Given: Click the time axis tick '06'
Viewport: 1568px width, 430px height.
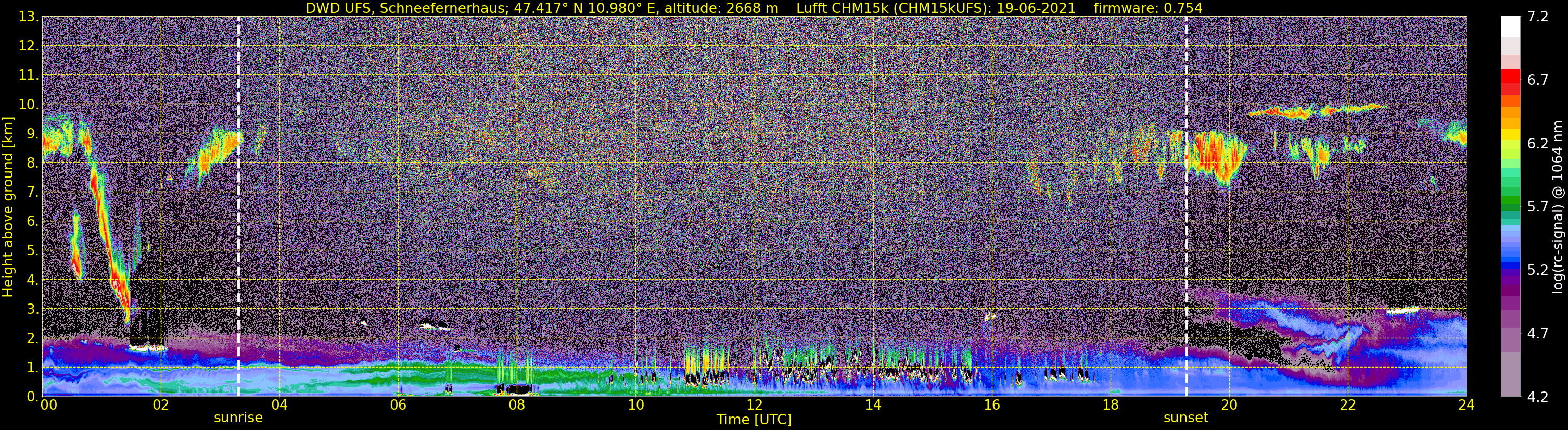Looking at the screenshot, I should (398, 406).
